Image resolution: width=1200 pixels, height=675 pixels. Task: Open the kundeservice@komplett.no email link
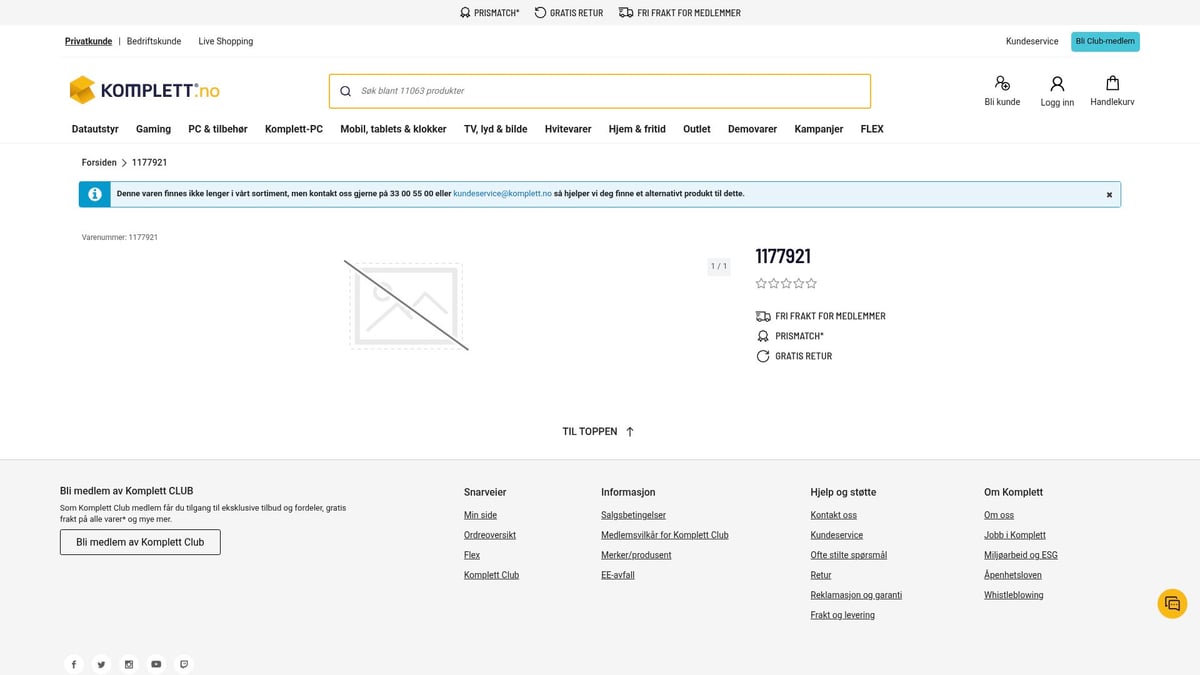coord(502,194)
